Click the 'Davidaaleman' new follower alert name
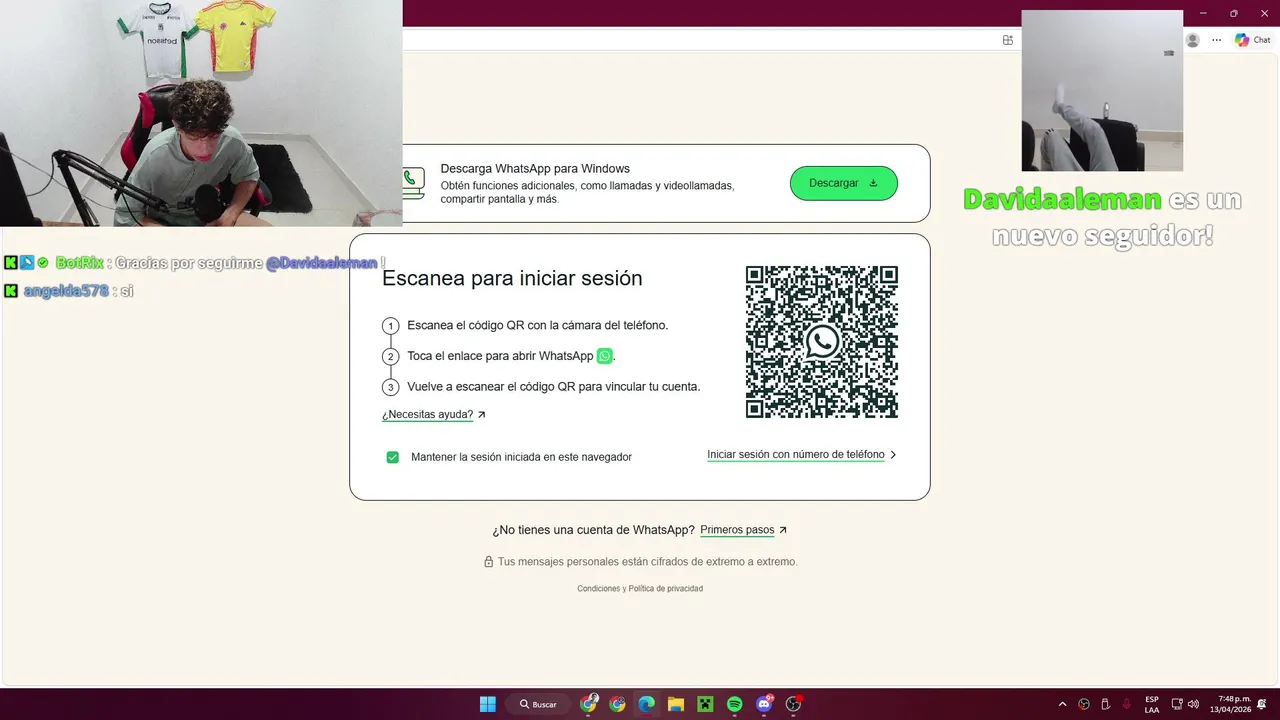This screenshot has height=720, width=1280. pyautogui.click(x=1062, y=199)
